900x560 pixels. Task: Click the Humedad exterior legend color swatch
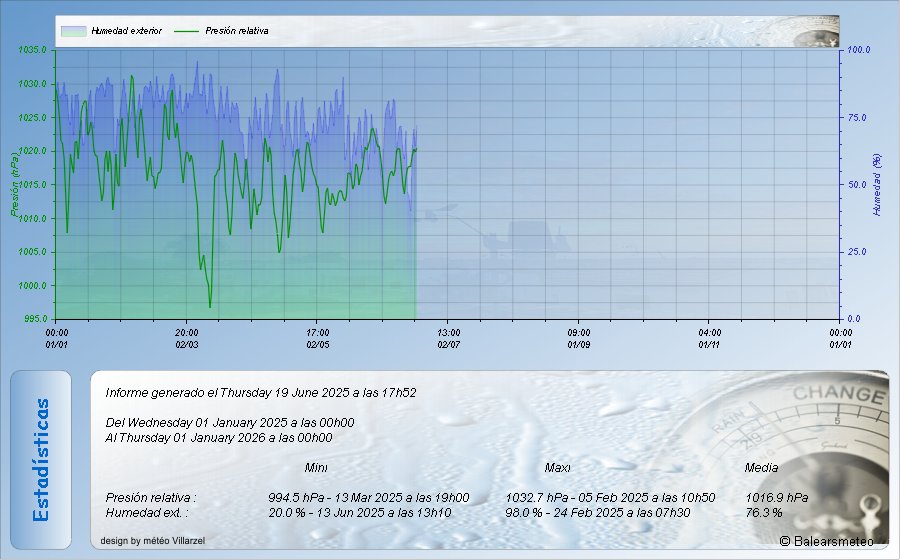click(73, 31)
